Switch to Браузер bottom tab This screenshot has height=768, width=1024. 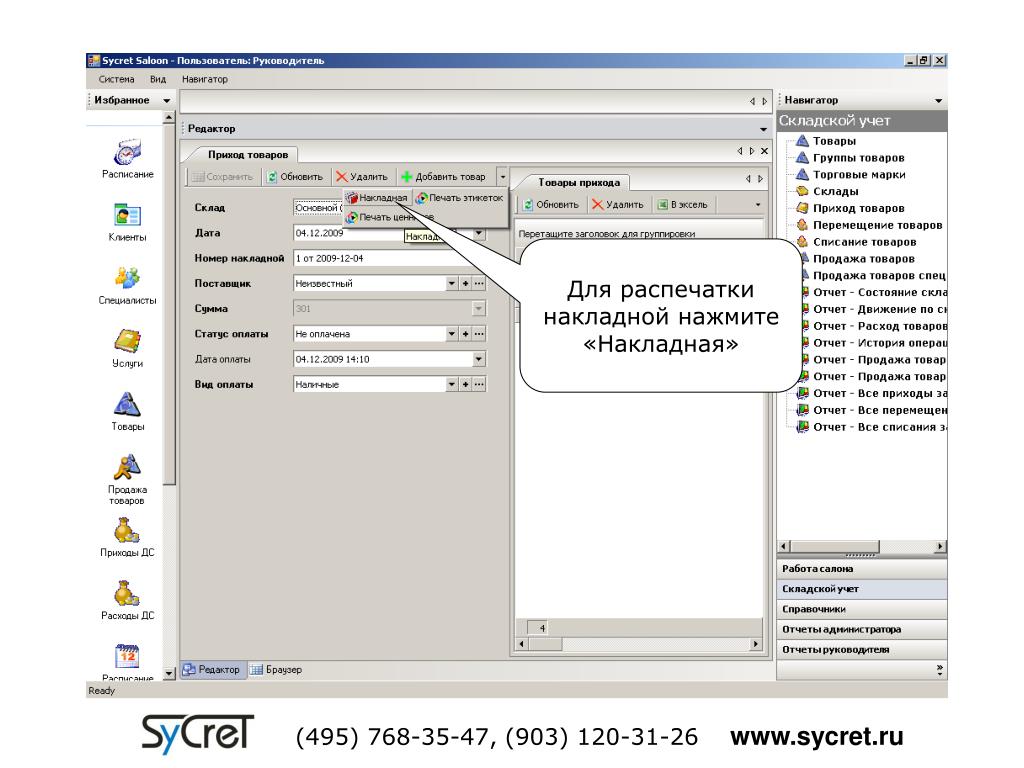(276, 669)
